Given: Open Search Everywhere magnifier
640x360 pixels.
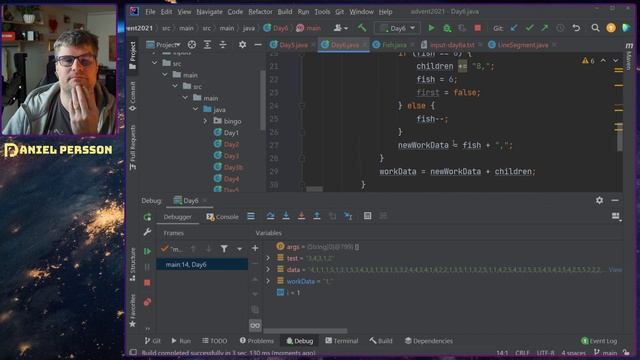Looking at the screenshot, I should [596, 28].
